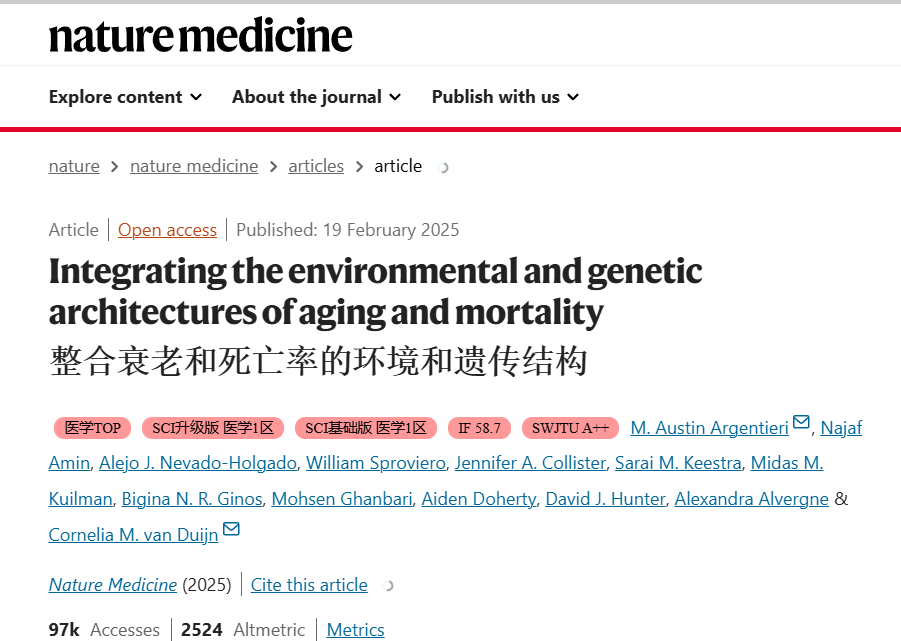The height and width of the screenshot is (641, 901).
Task: Click envelope icon next to M. Austin Argentieri
Action: [x=801, y=422]
